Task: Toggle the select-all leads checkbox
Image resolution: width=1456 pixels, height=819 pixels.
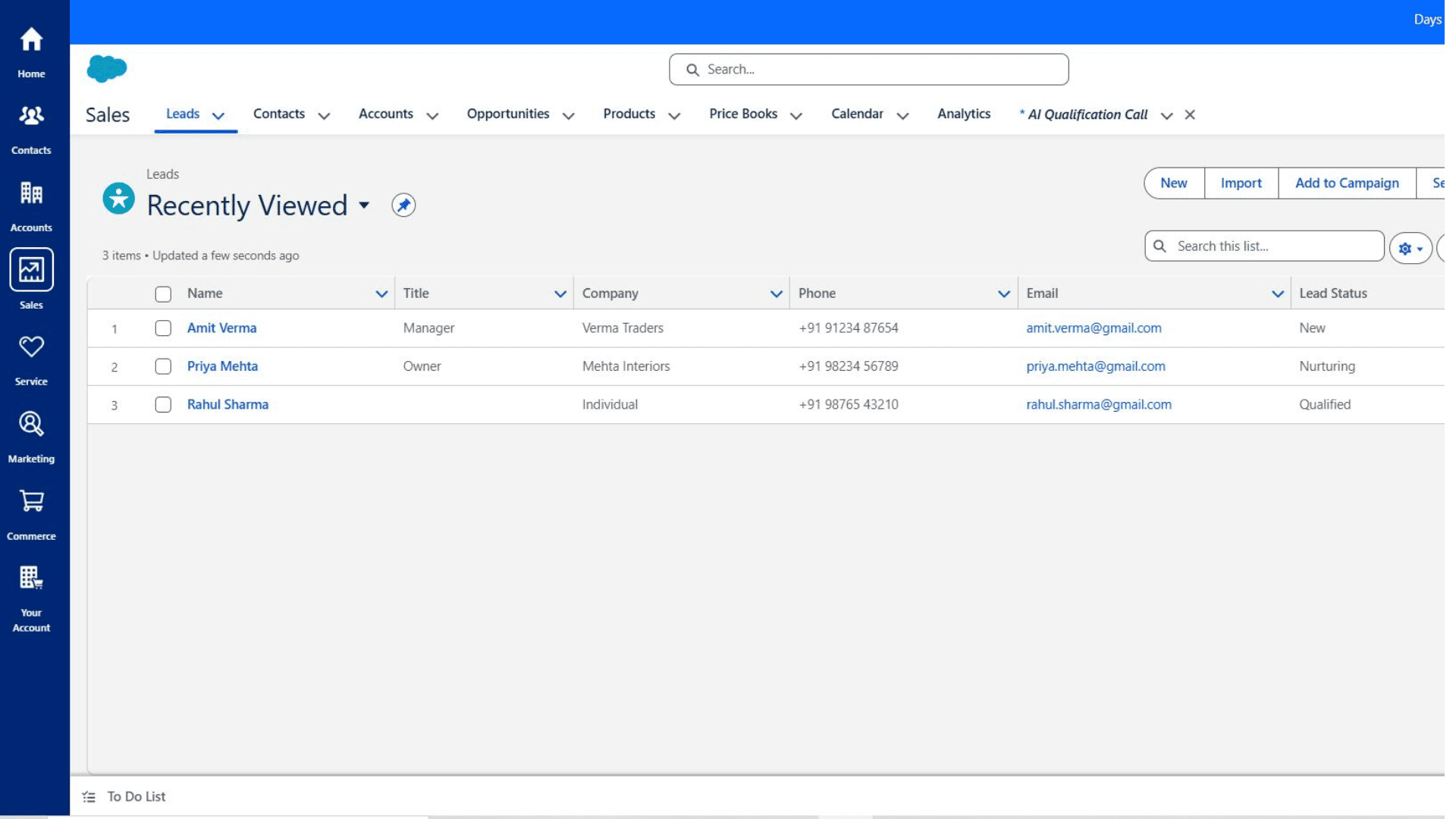Action: point(163,294)
